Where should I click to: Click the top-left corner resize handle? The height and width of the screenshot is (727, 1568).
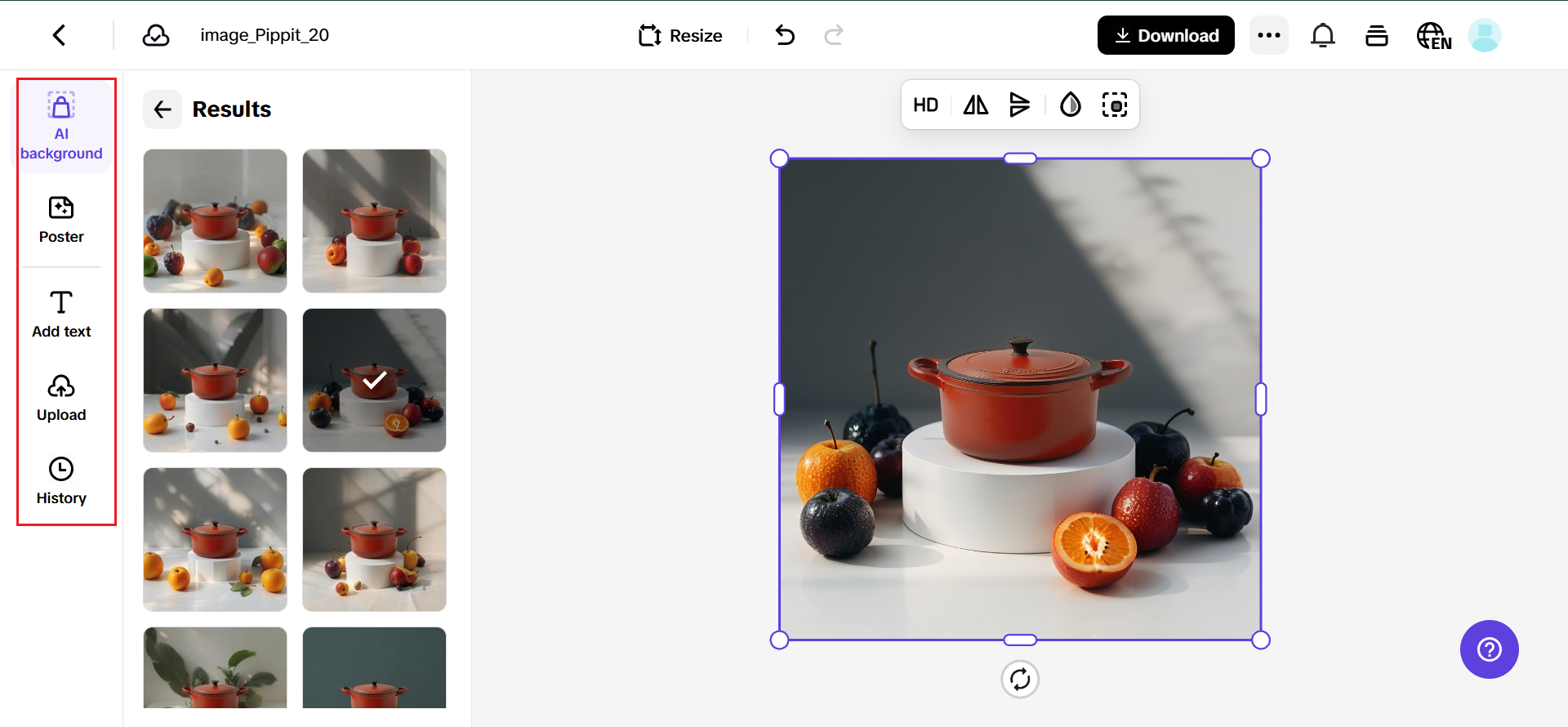click(x=779, y=158)
